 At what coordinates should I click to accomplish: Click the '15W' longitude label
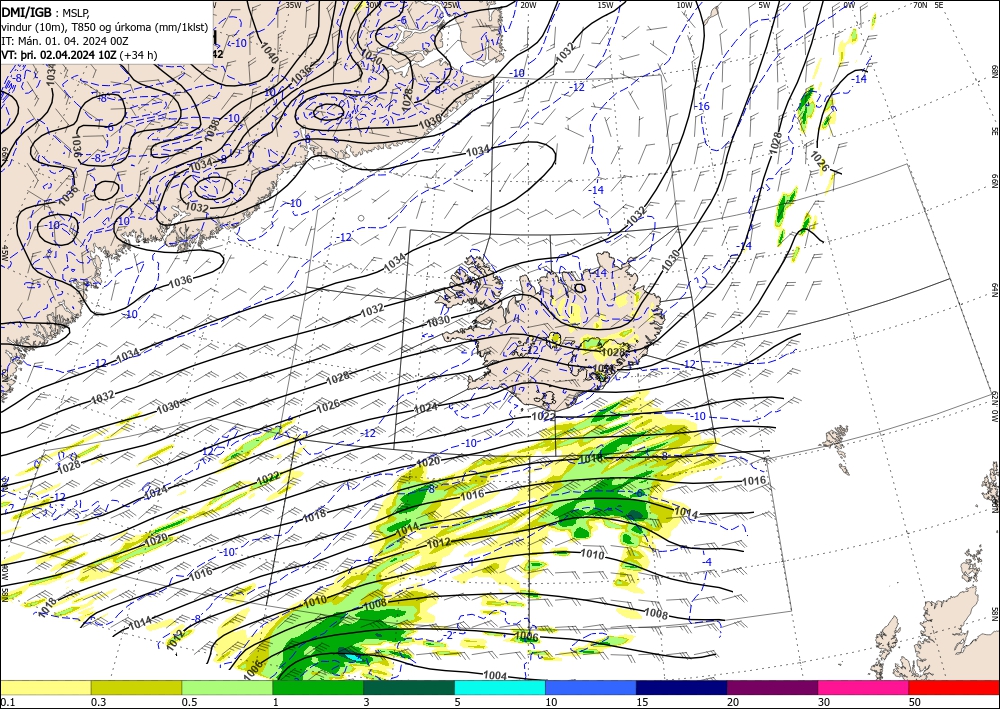click(x=605, y=5)
